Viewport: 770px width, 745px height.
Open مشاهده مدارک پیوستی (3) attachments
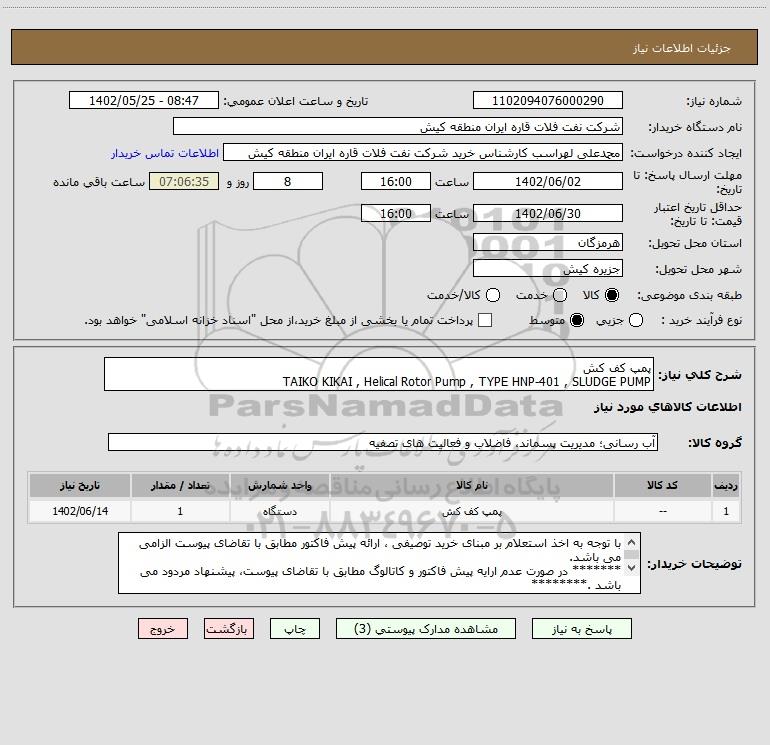(x=426, y=629)
